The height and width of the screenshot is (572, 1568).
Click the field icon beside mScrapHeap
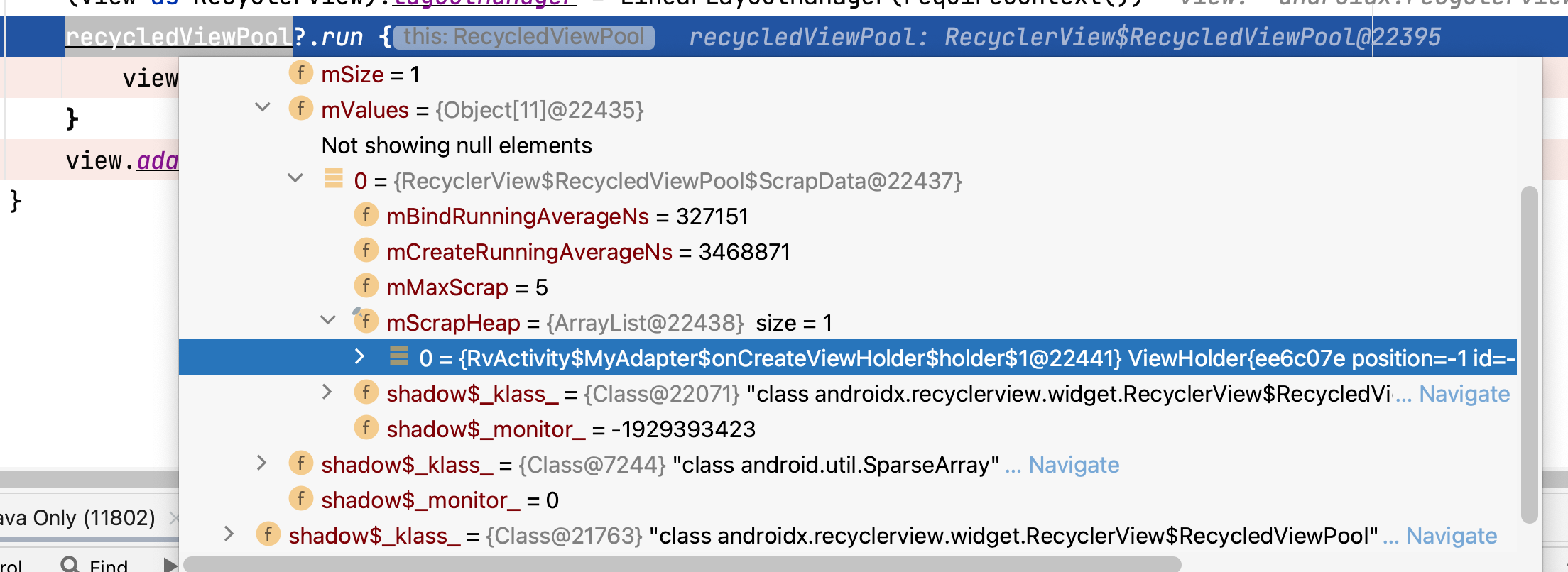366,321
